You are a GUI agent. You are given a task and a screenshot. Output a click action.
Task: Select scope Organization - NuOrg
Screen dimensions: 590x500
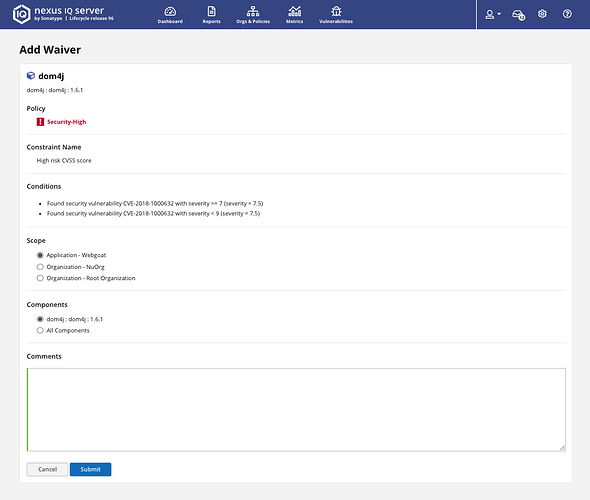pos(40,267)
